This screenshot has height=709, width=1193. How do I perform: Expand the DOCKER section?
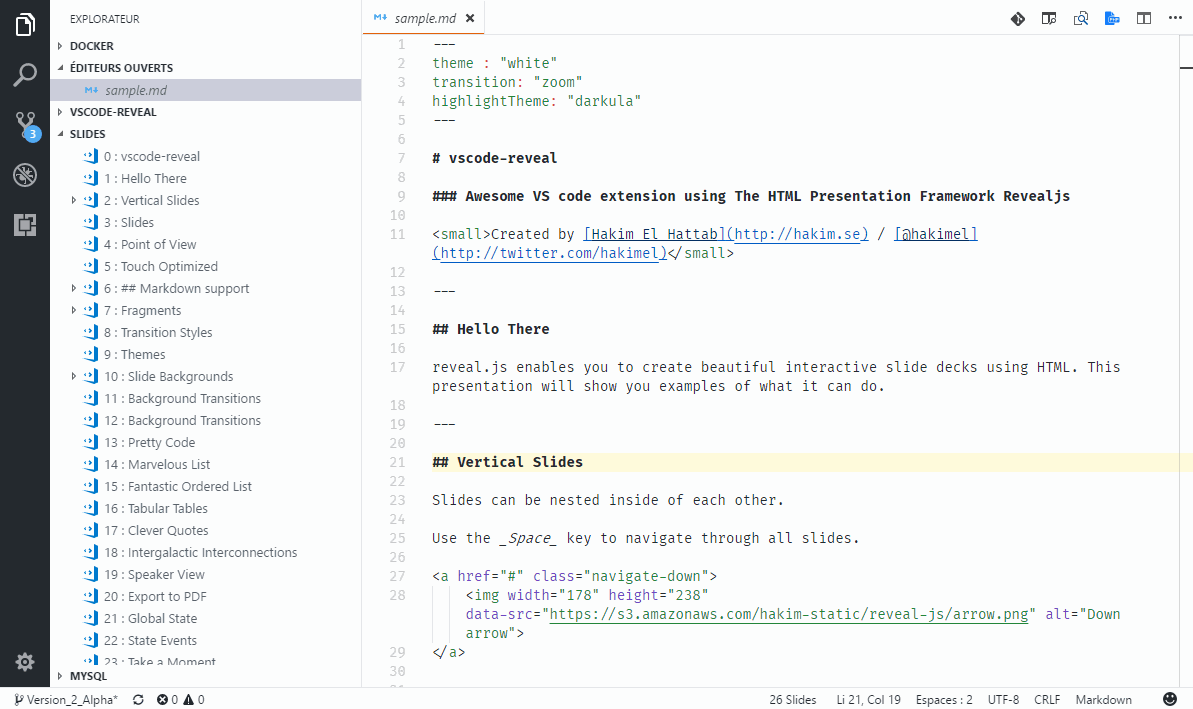(60, 46)
